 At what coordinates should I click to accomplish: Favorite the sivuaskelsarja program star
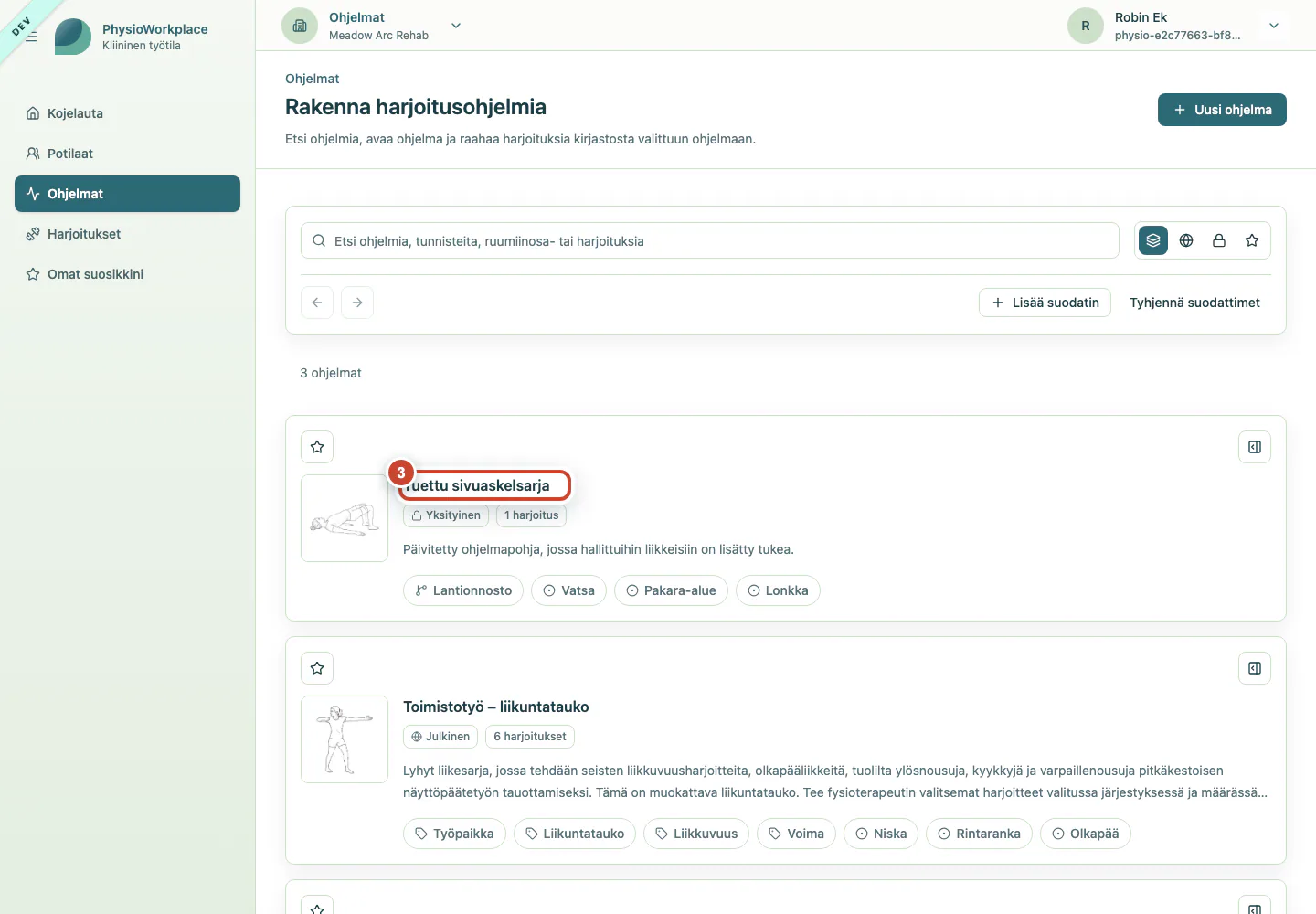[317, 447]
